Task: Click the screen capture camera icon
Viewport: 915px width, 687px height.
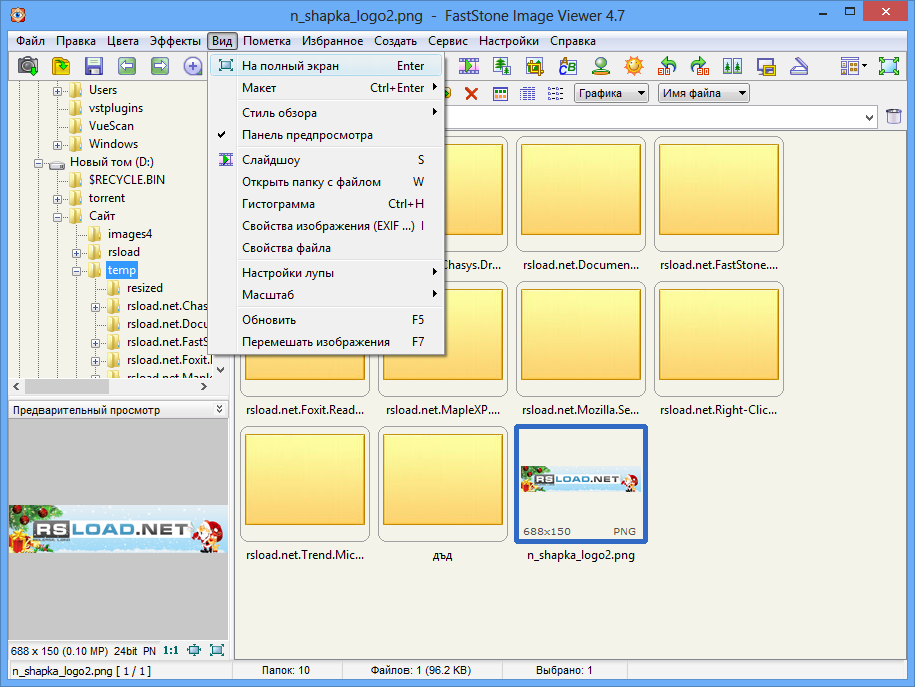Action: pyautogui.click(x=27, y=65)
